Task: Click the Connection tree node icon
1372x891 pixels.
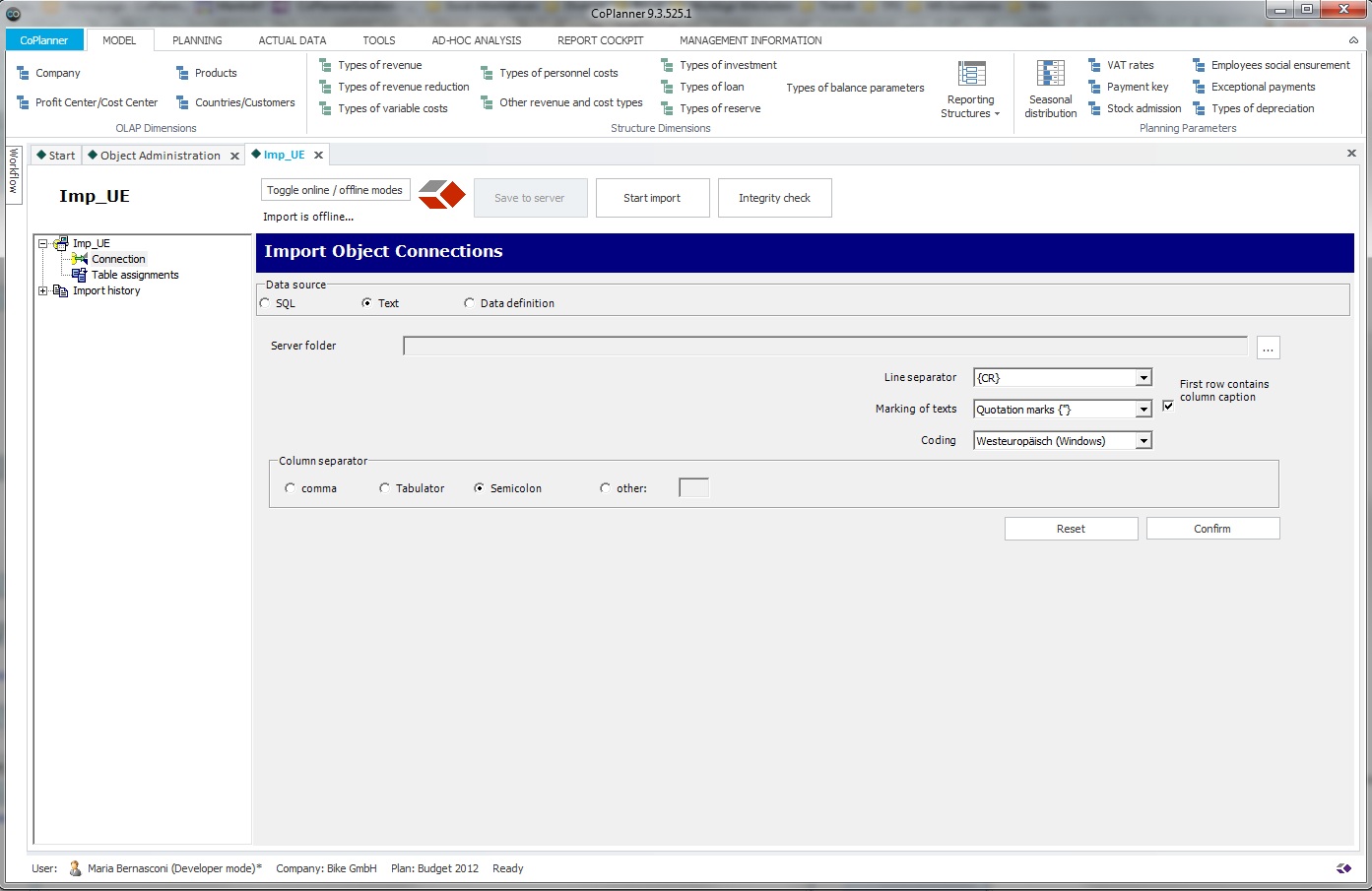Action: click(x=80, y=259)
